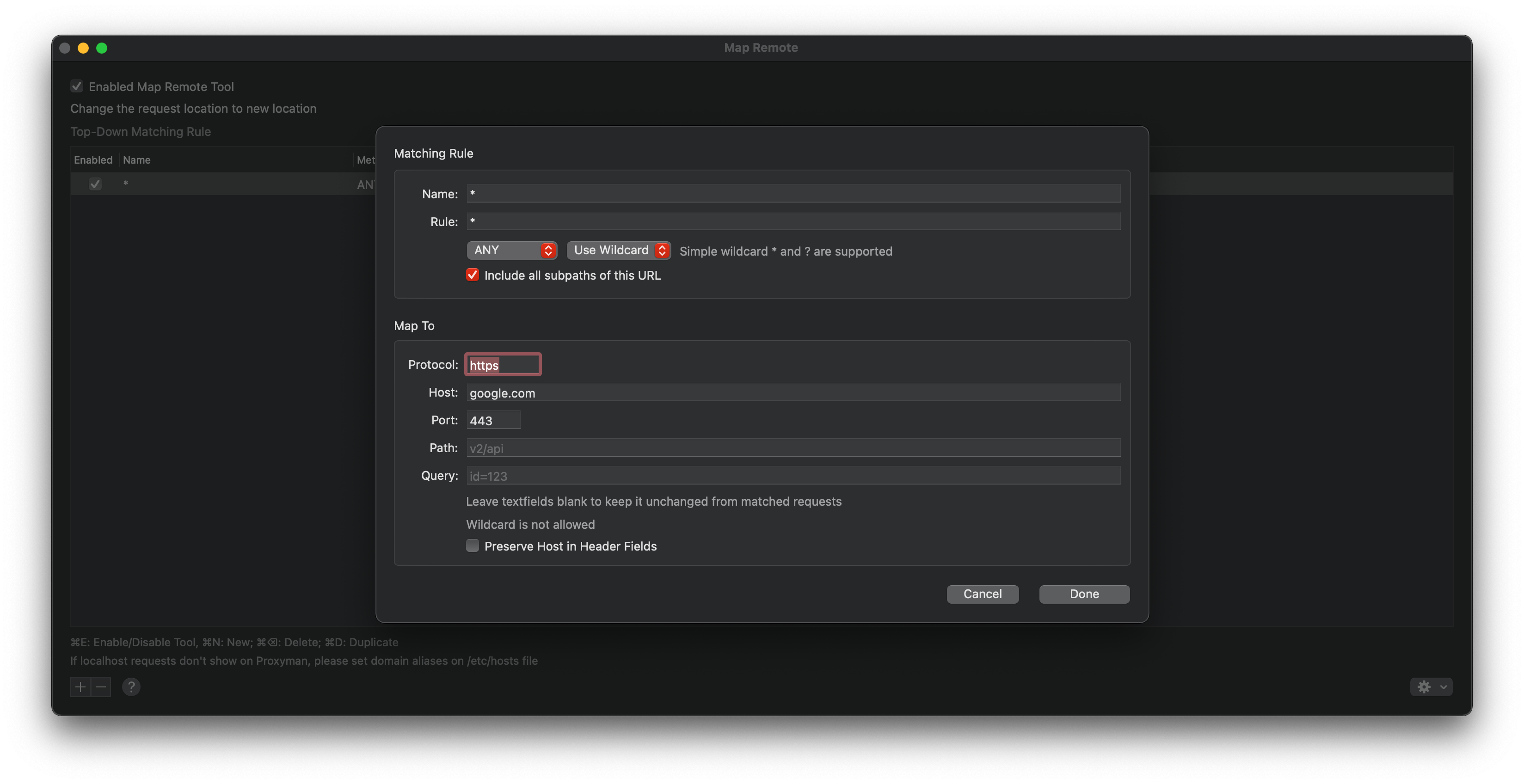Toggle the enabled checkbox of the wildcard rule
This screenshot has width=1524, height=784.
pyautogui.click(x=95, y=184)
